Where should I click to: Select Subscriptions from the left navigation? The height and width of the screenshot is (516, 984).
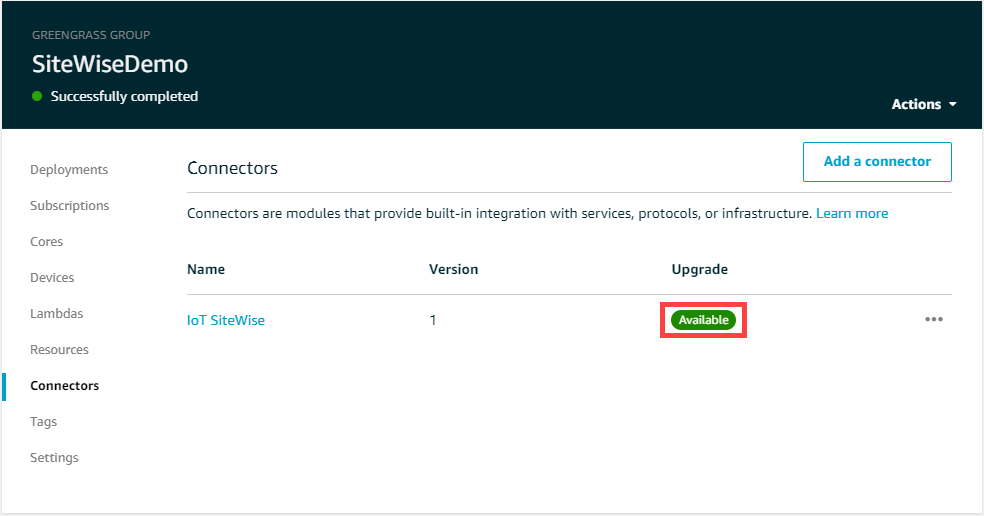coord(70,205)
